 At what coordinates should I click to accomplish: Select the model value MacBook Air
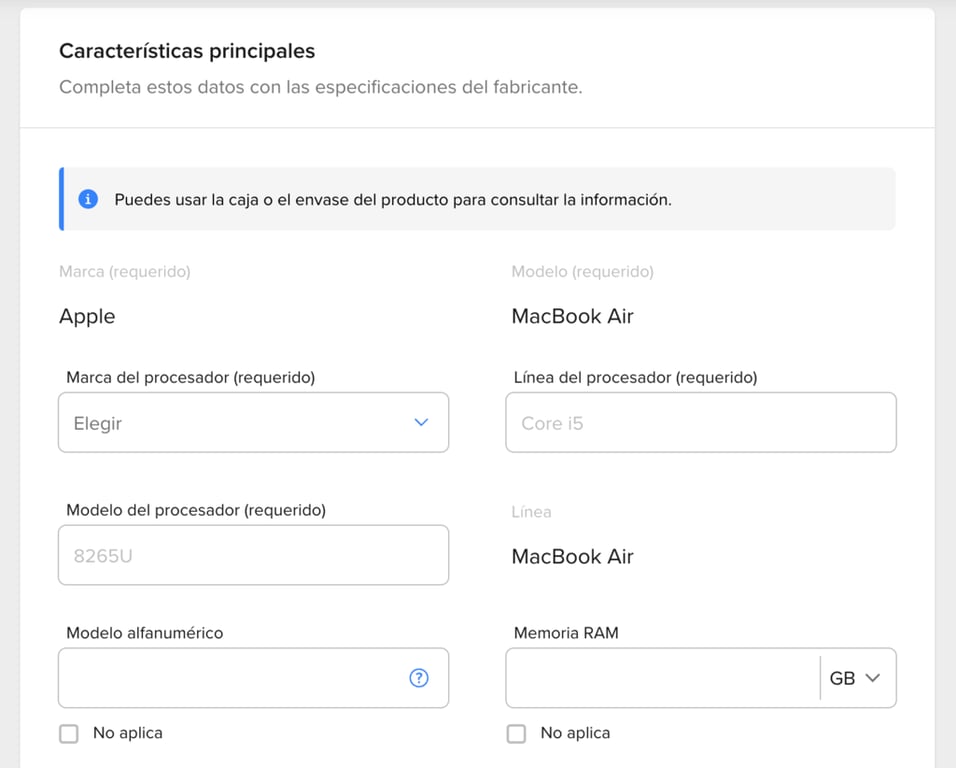[x=572, y=316]
